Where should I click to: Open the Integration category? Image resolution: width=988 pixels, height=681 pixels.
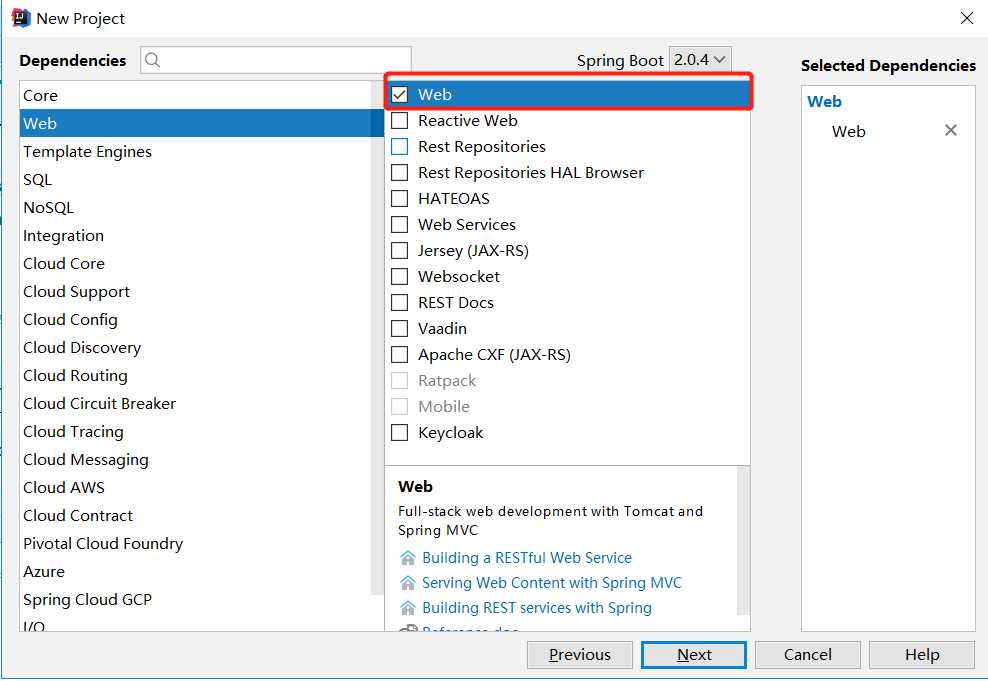click(x=195, y=236)
